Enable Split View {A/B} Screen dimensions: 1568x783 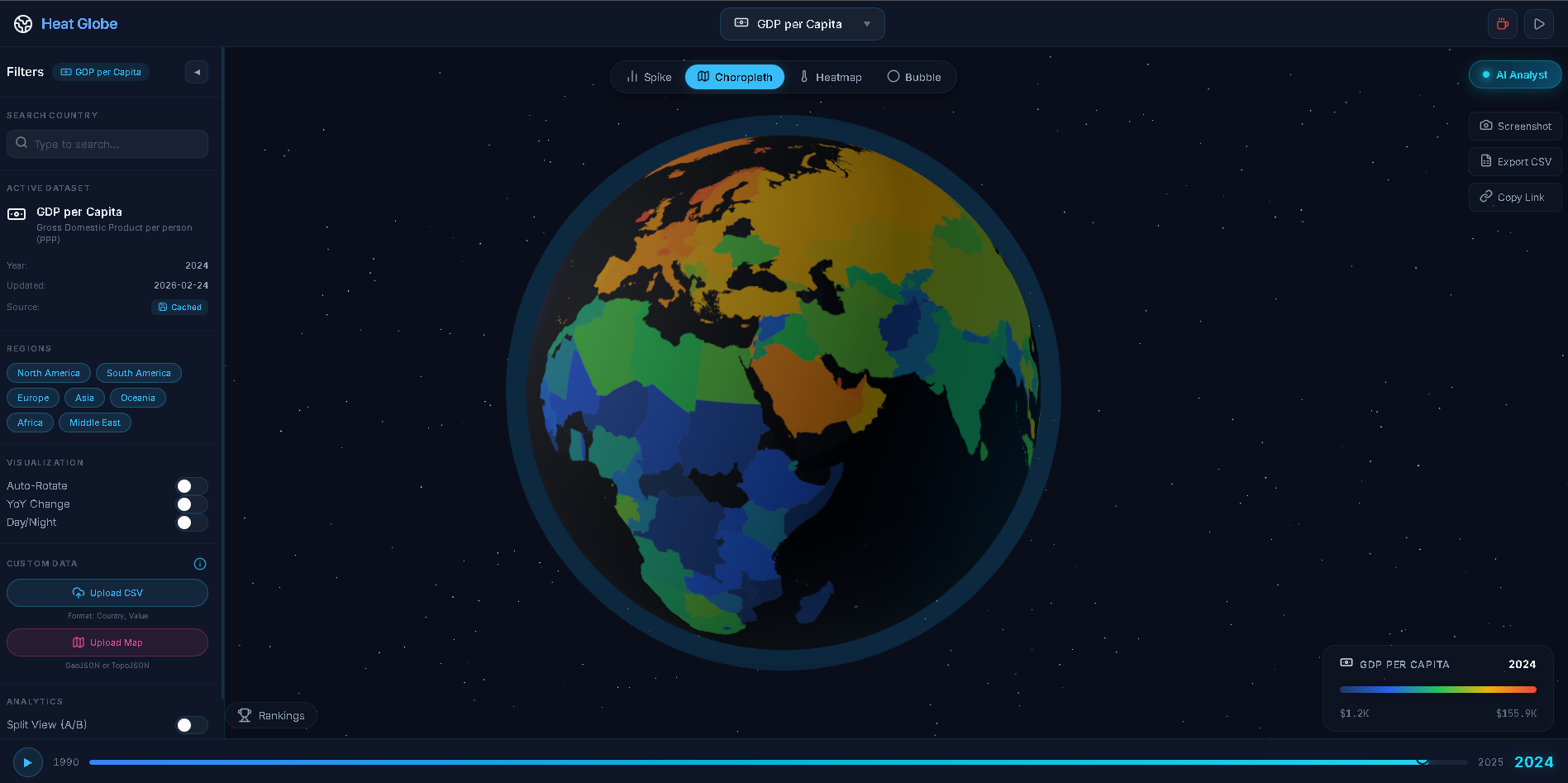pos(190,725)
